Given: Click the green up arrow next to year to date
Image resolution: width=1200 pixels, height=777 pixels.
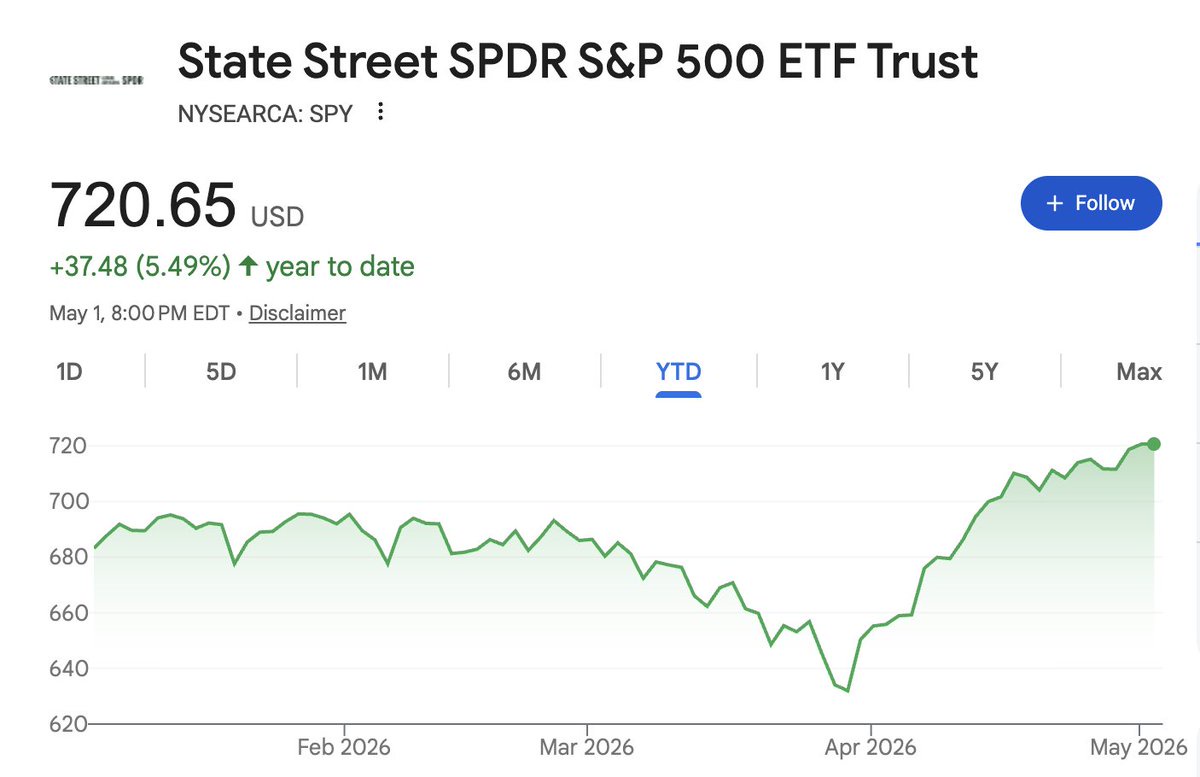Looking at the screenshot, I should 248,266.
